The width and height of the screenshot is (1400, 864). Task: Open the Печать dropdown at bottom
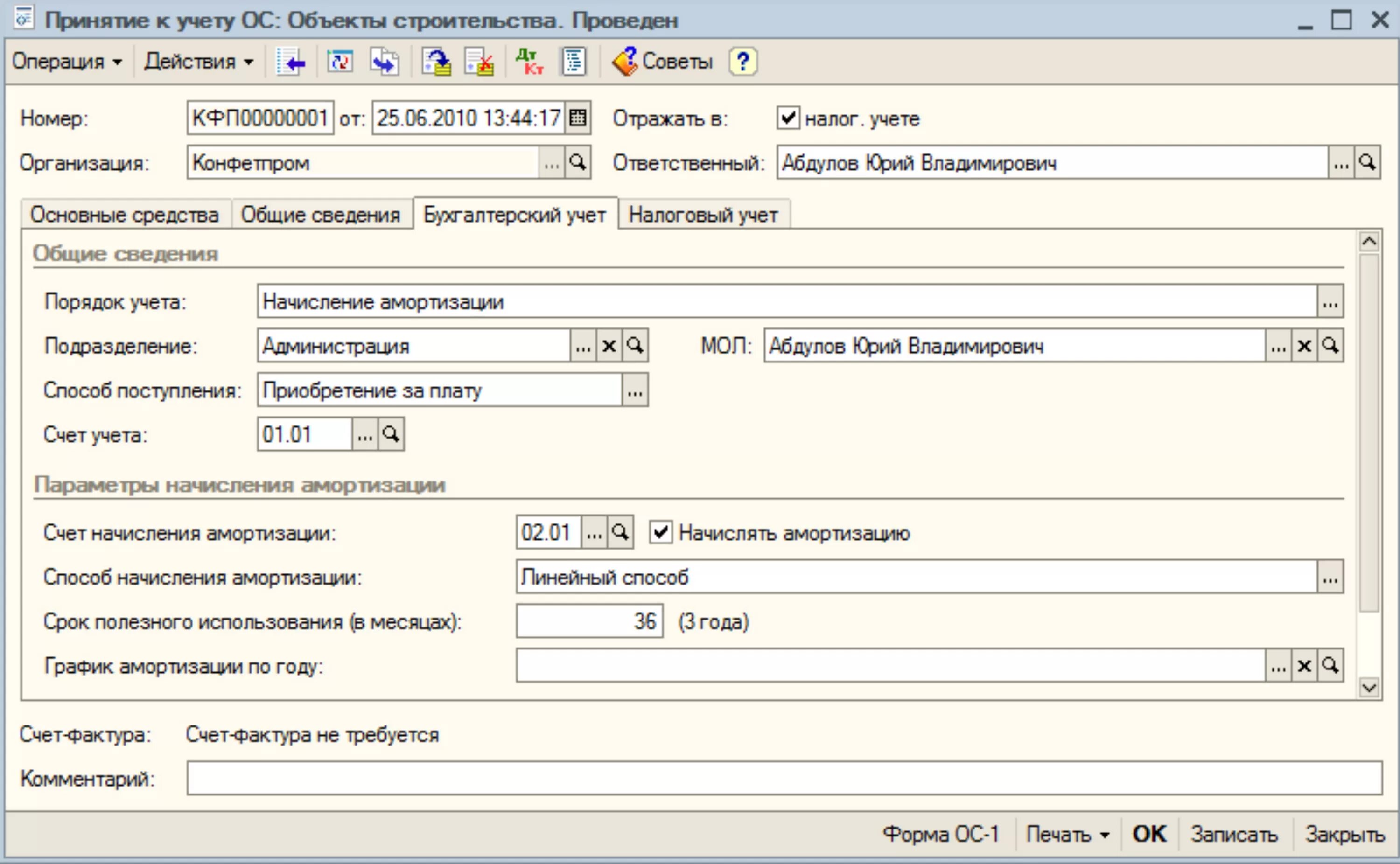(1067, 834)
